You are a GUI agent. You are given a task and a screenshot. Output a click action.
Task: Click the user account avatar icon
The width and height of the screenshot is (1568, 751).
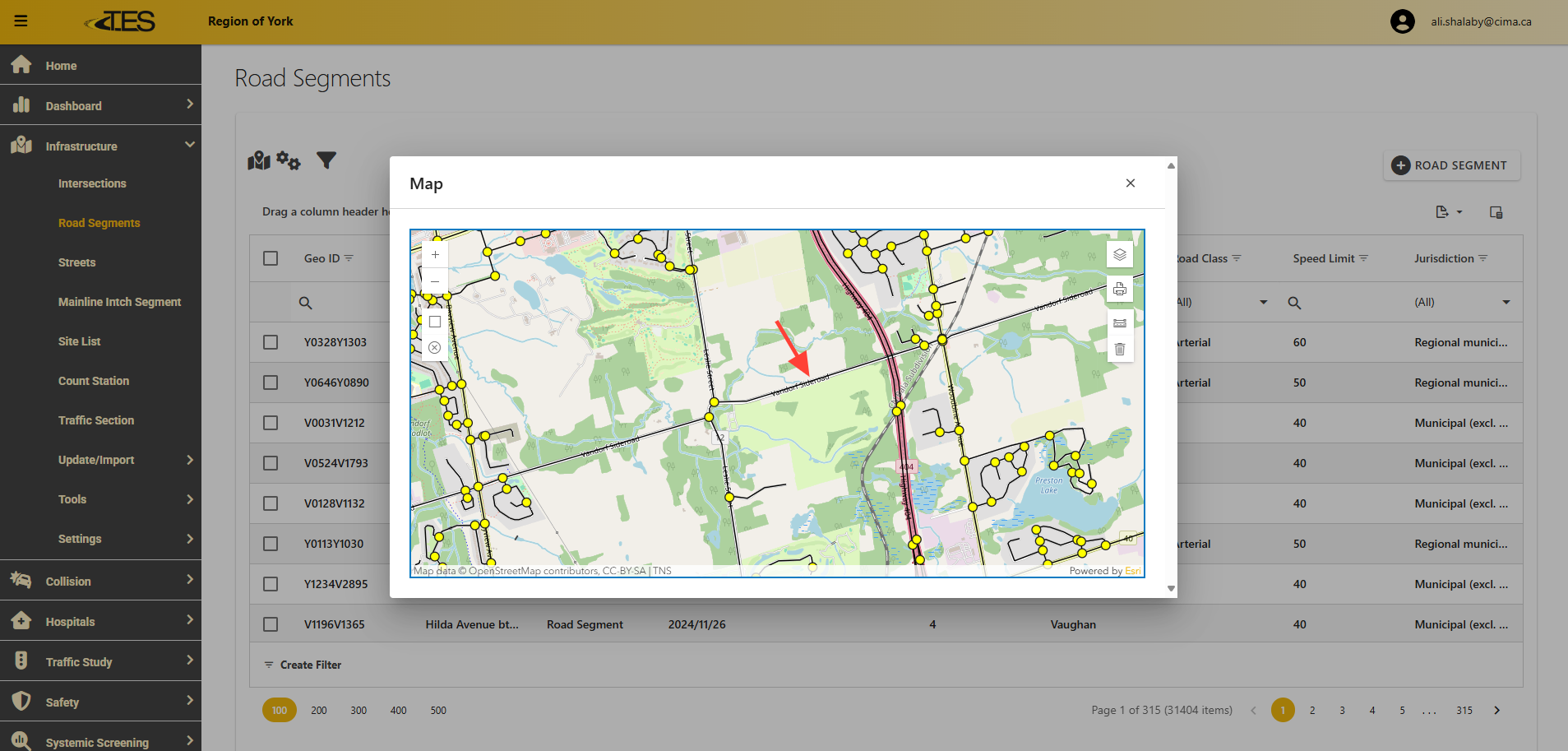1402,21
